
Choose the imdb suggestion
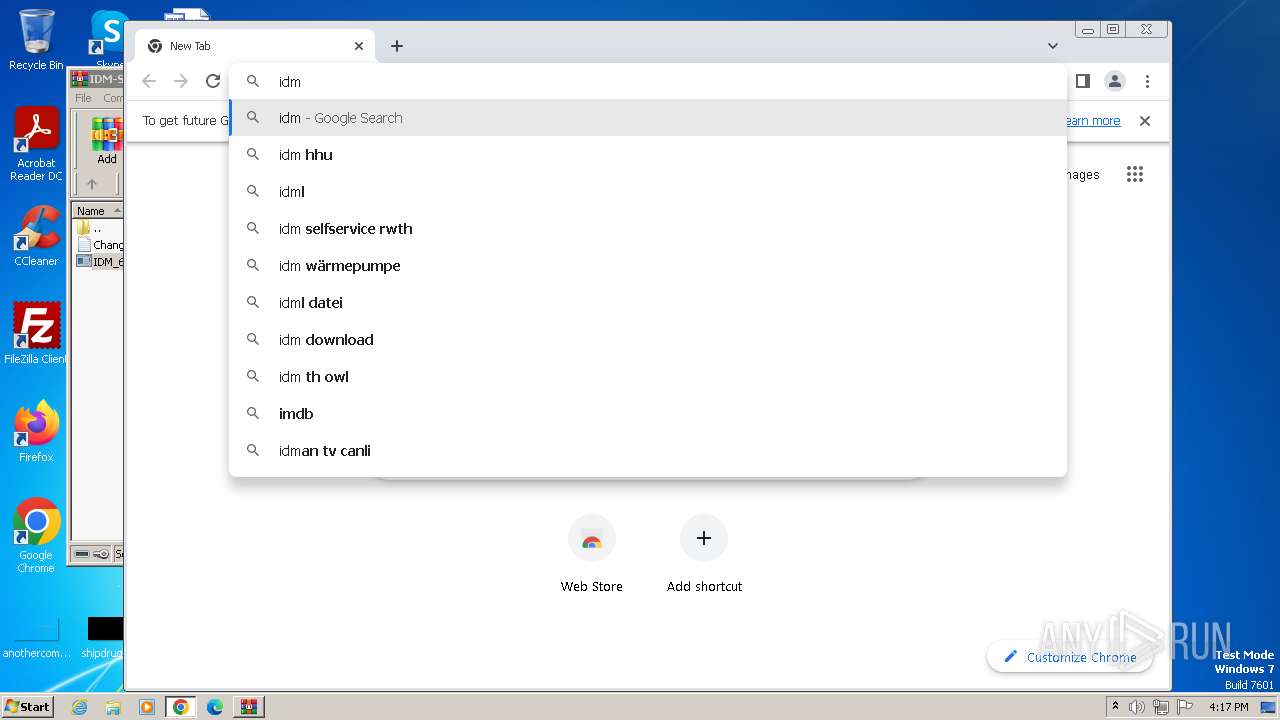(x=648, y=414)
